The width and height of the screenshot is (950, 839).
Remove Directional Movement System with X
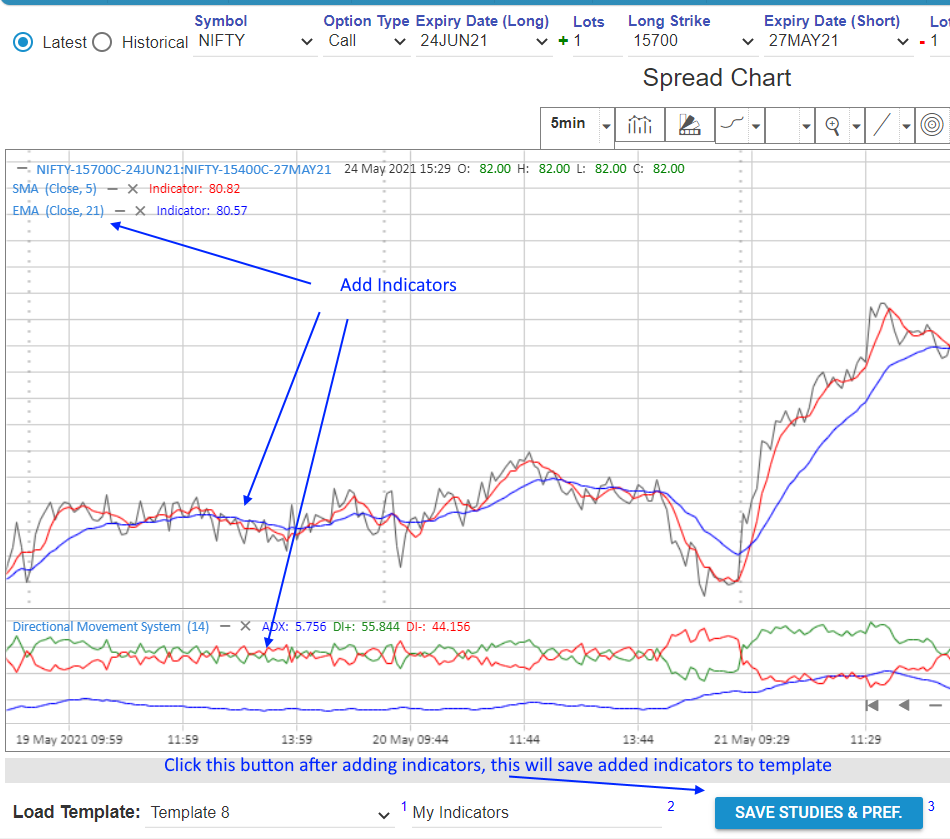(x=245, y=626)
